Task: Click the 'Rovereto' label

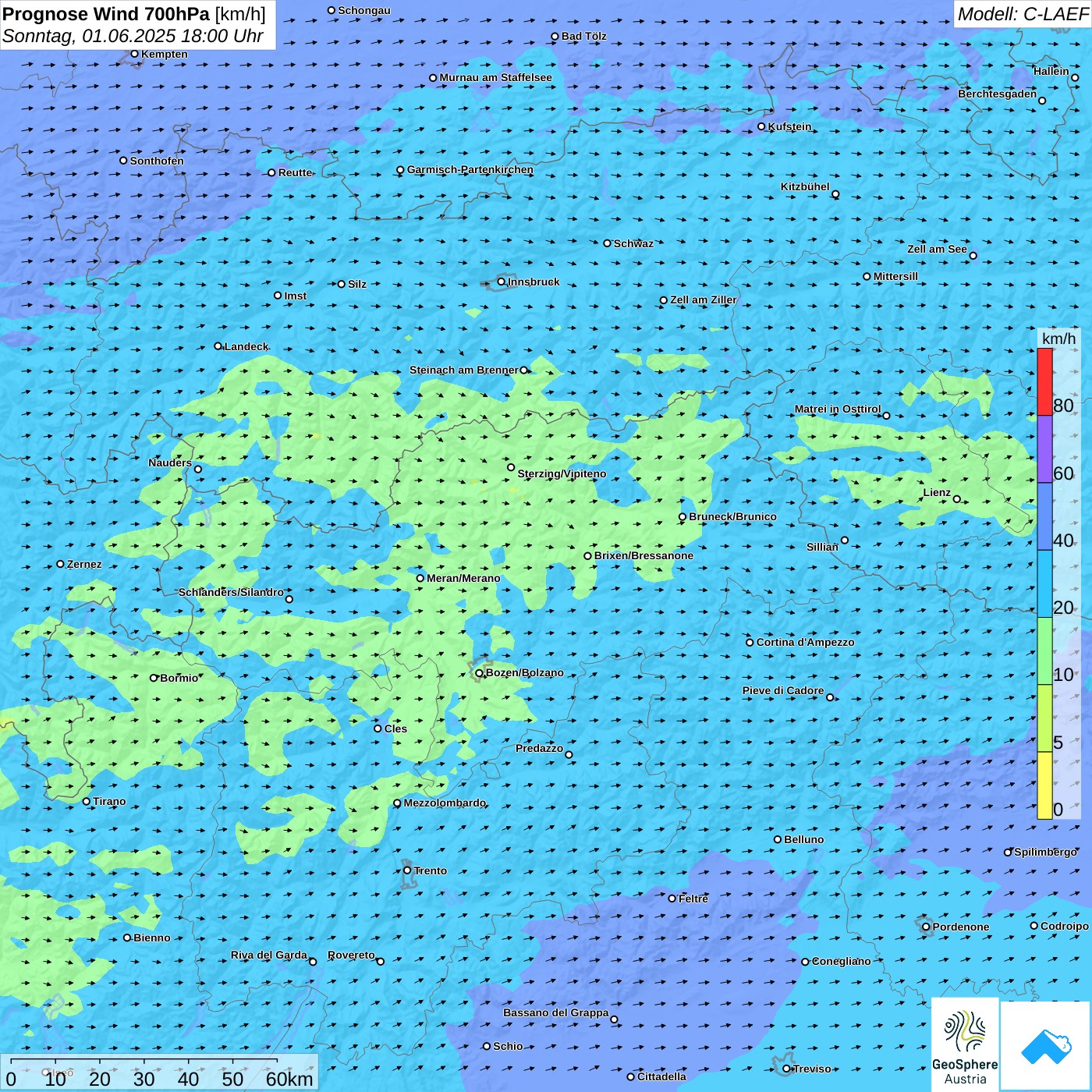Action: point(351,955)
